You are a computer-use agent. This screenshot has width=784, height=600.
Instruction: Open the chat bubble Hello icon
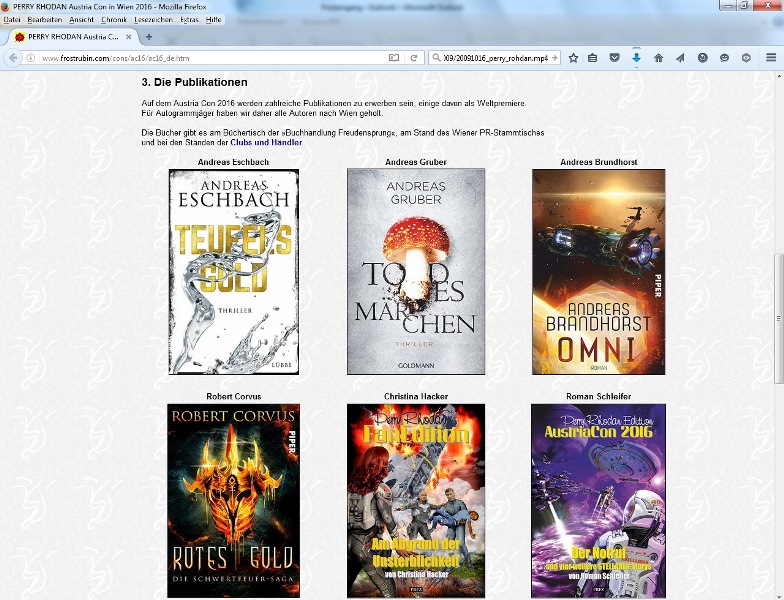(724, 58)
